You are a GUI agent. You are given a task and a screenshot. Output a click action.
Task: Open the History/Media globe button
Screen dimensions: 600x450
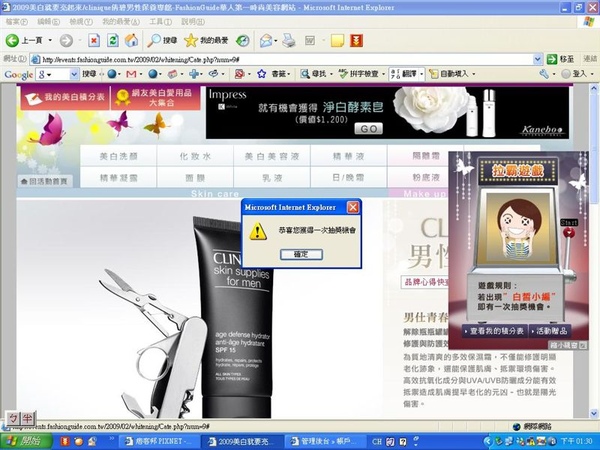click(243, 40)
